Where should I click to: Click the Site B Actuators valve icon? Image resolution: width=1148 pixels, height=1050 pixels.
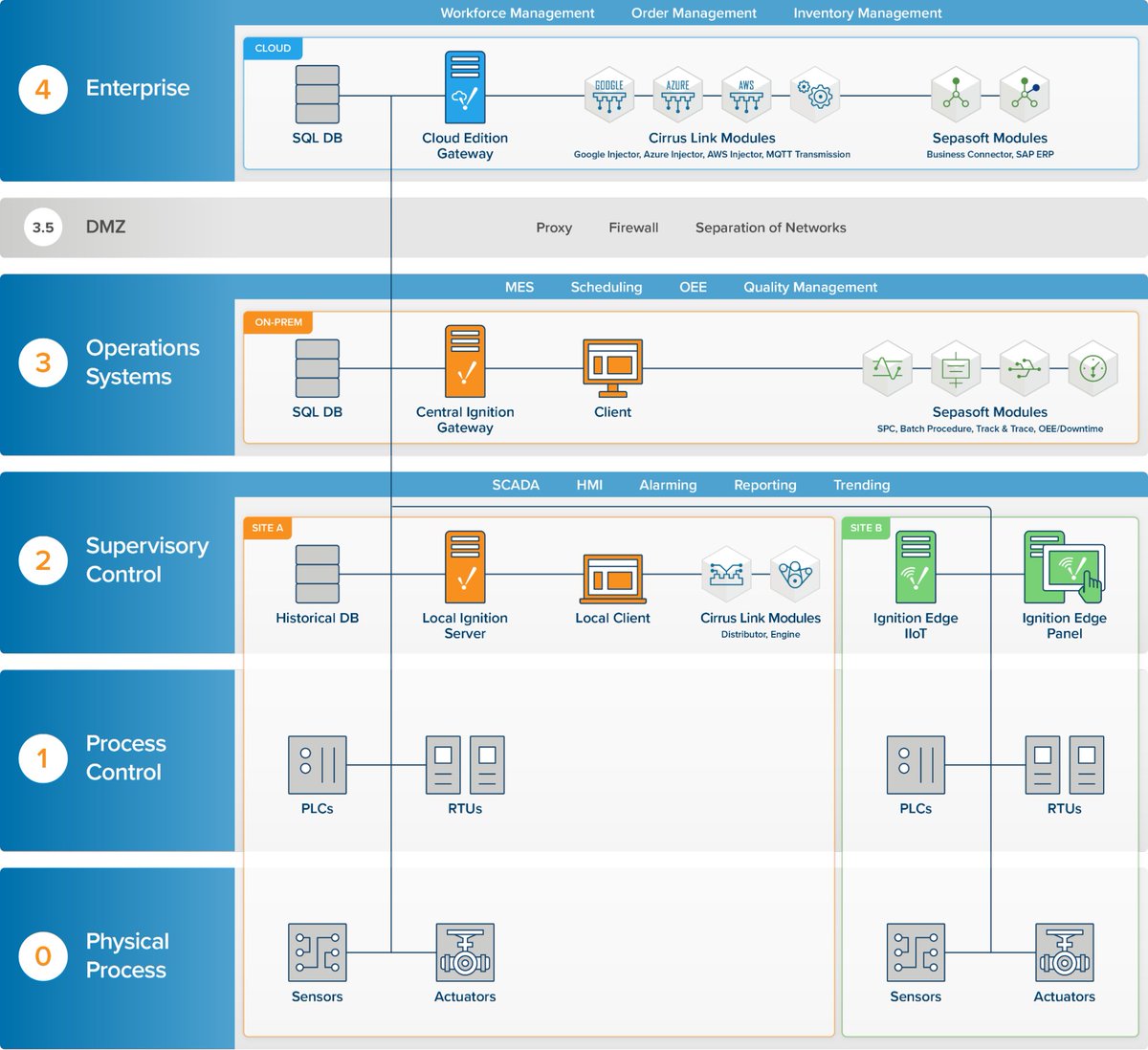pos(1065,952)
